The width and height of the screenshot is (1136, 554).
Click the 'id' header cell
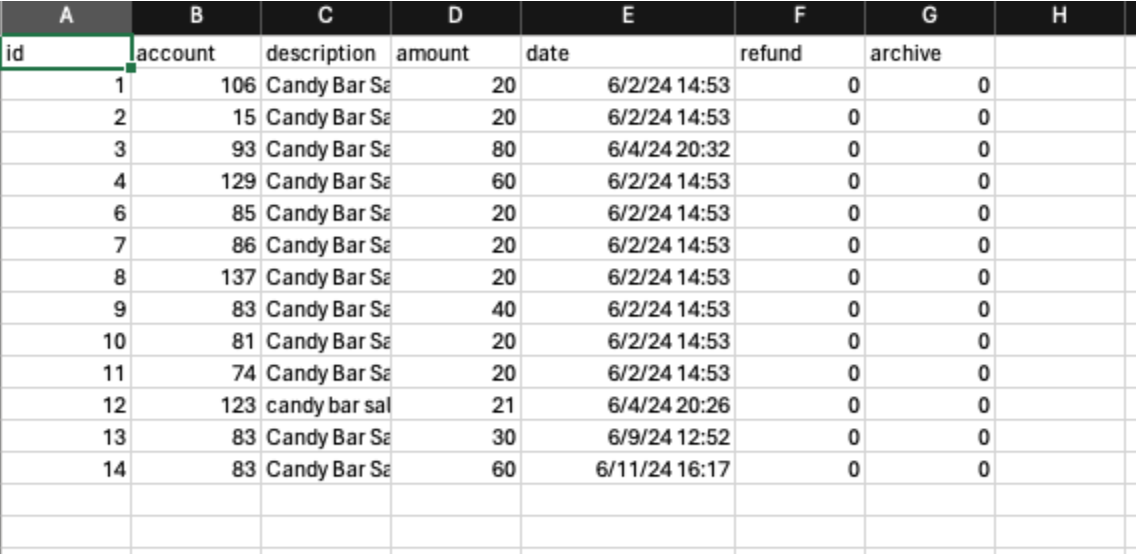(x=66, y=53)
